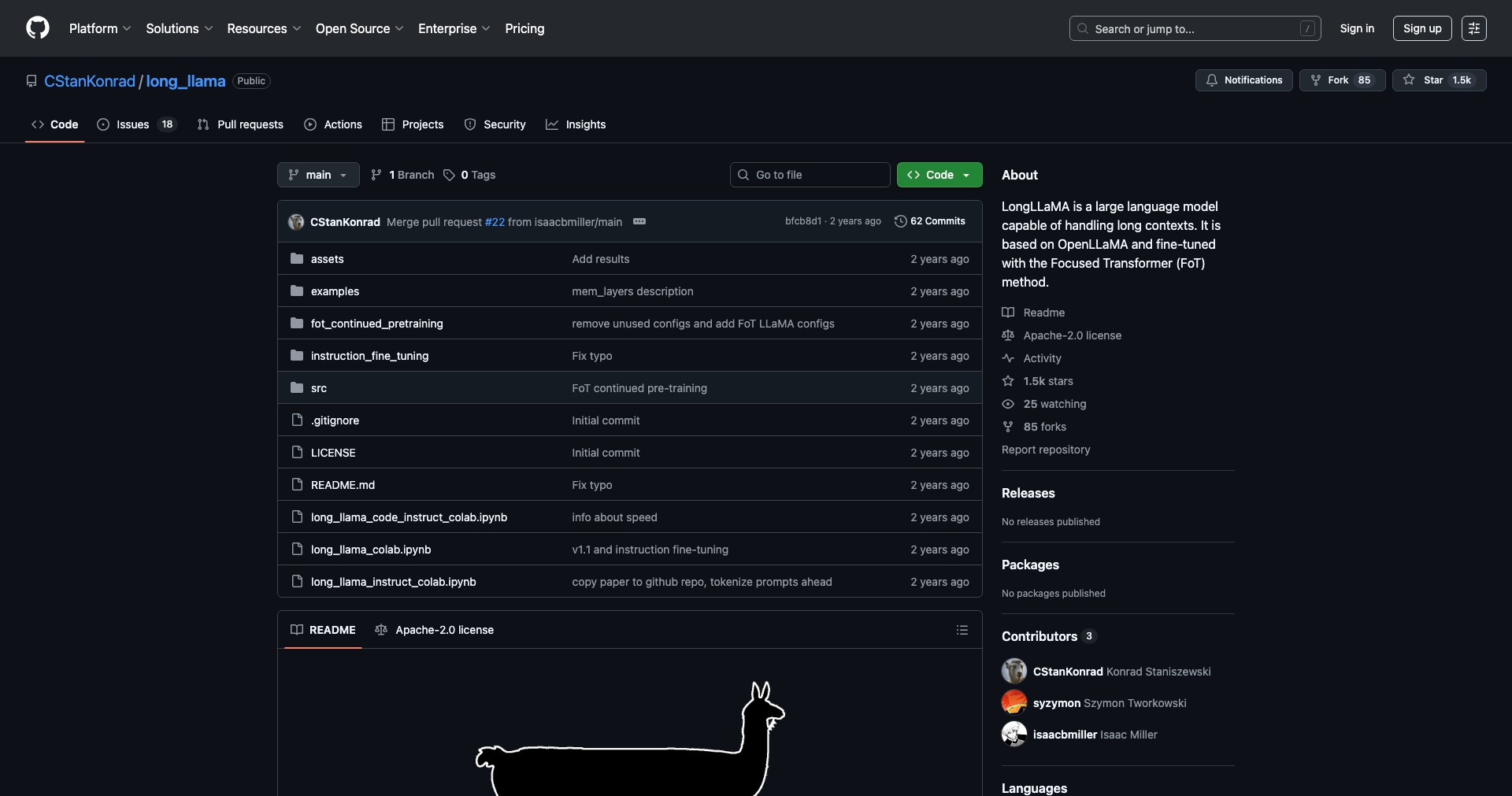Open the main branch selector dropdown
1512x796 pixels.
pos(318,175)
